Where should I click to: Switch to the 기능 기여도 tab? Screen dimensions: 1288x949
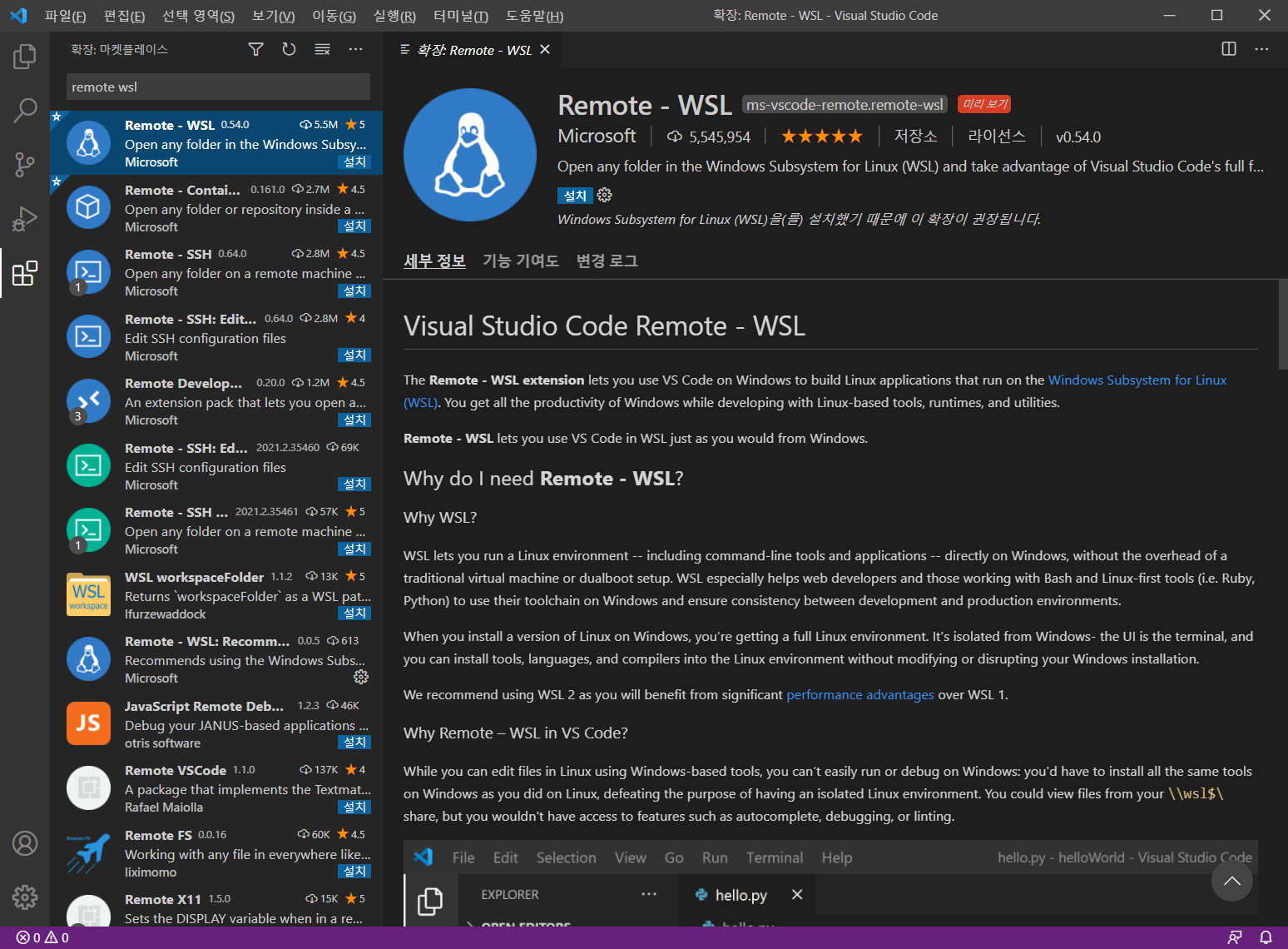click(521, 261)
